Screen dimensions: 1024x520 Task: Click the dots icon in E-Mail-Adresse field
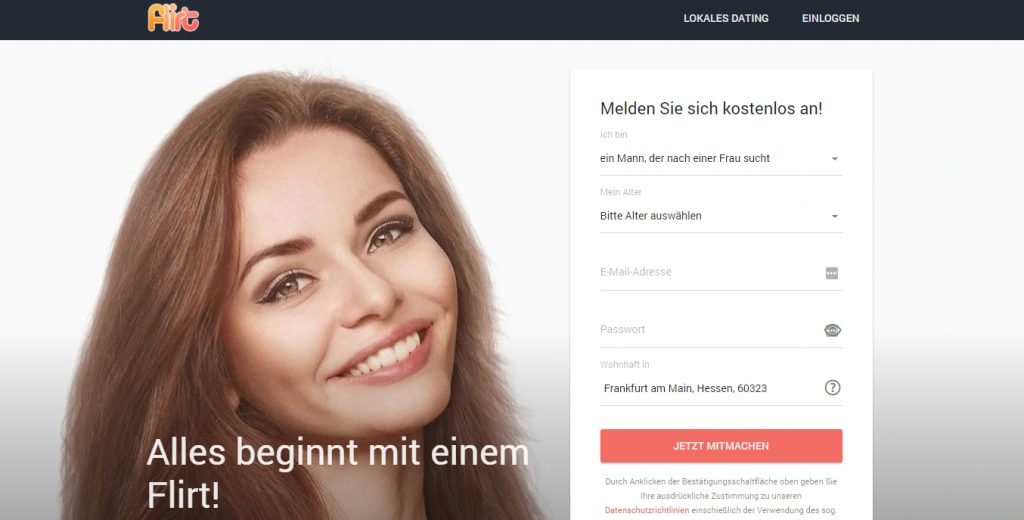831,273
